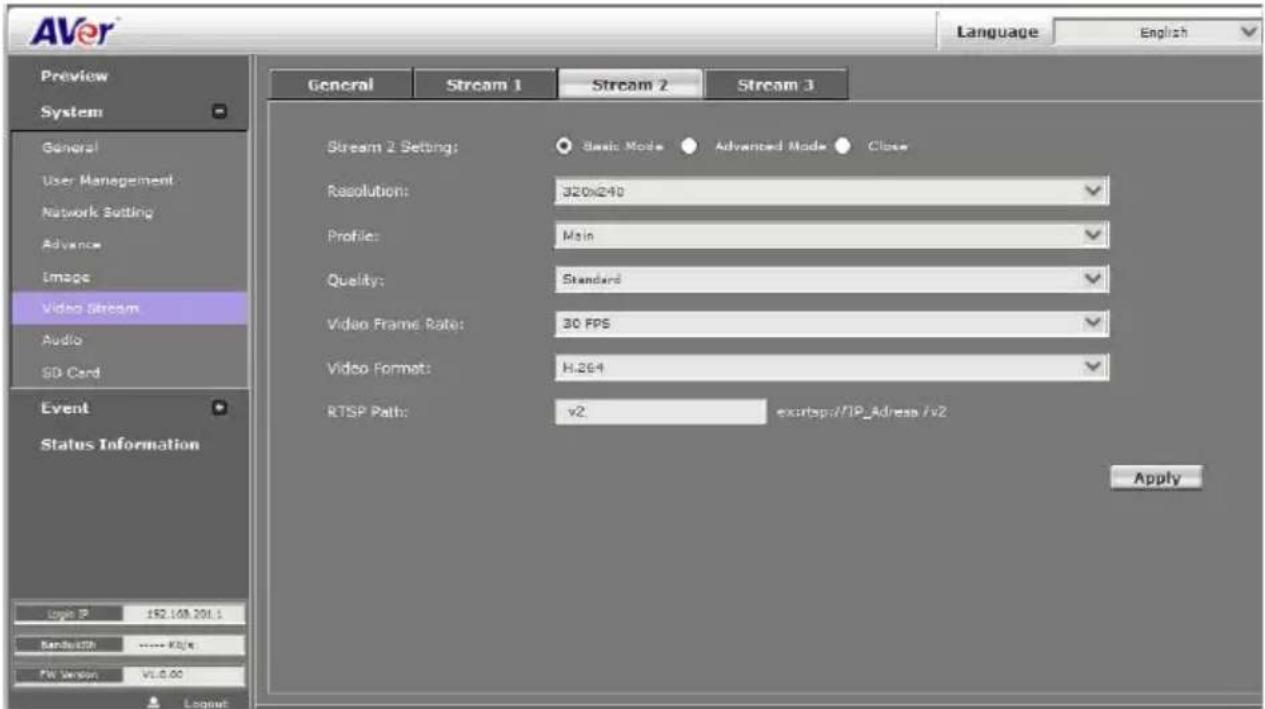Click the Stream 2 Setting label
1265x709 pixels.
tap(393, 147)
